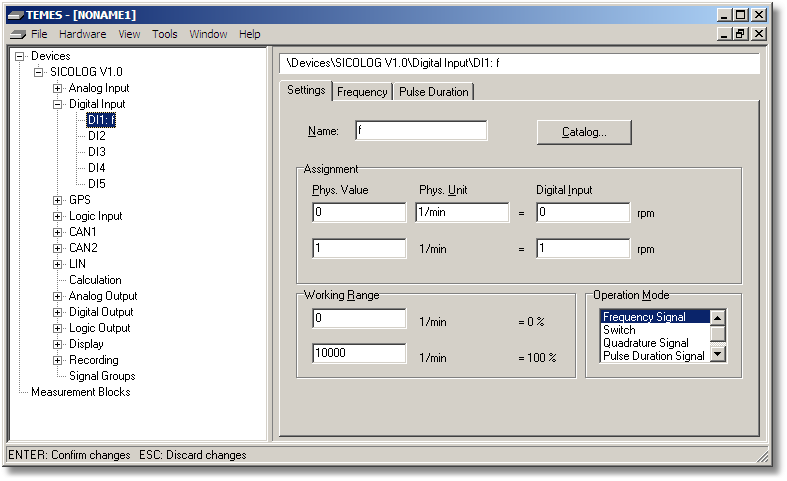Click first Digital Input field containing 0

(583, 212)
